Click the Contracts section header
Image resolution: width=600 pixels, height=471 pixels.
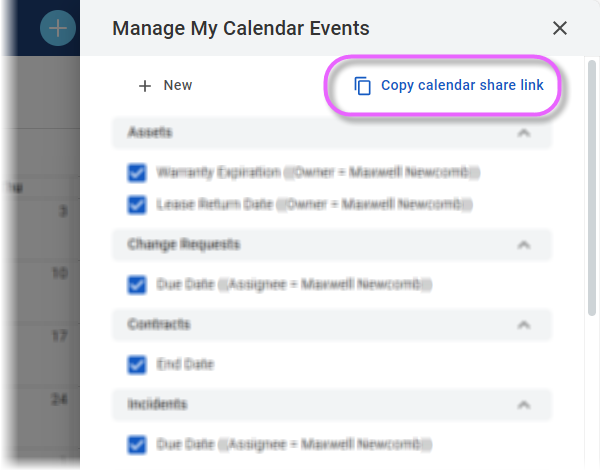pos(332,324)
